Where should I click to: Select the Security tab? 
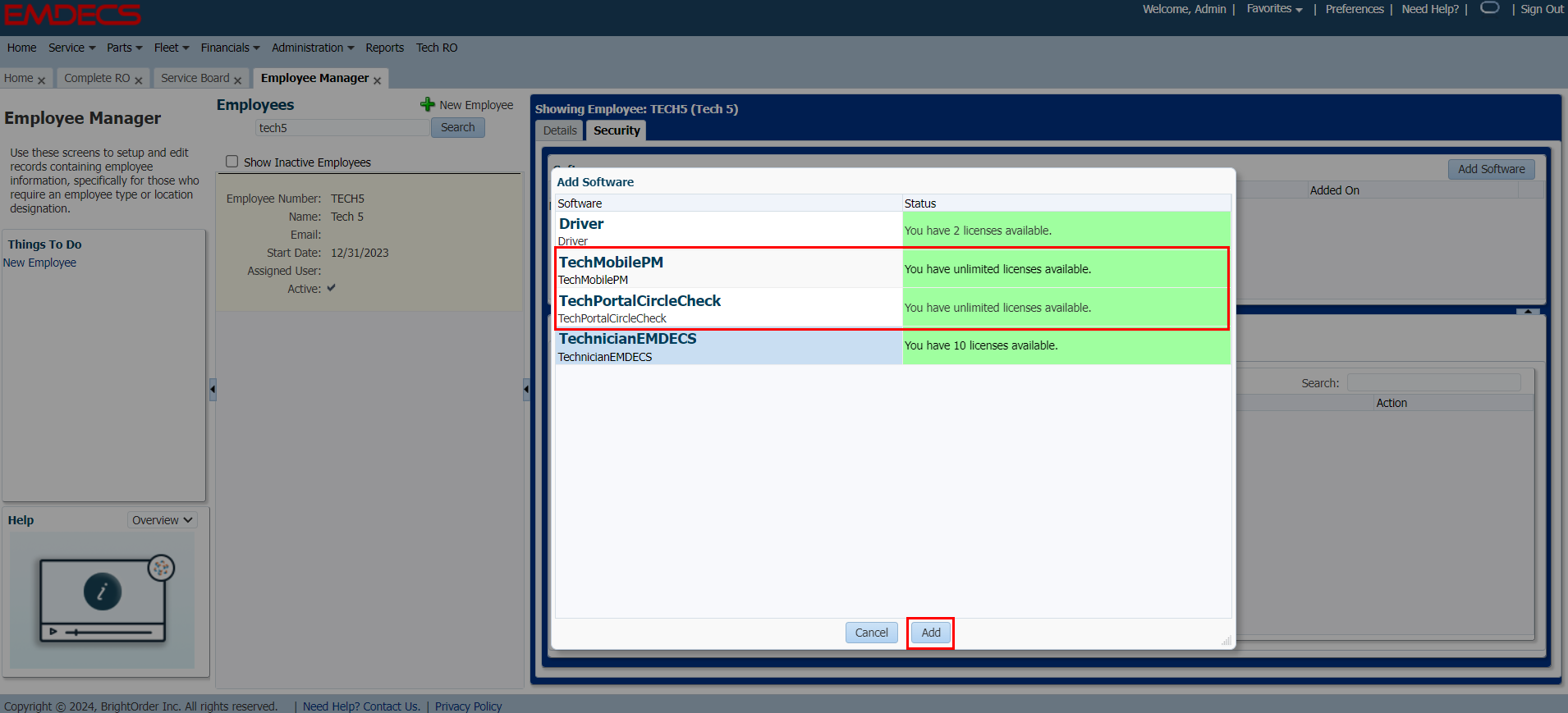[617, 130]
